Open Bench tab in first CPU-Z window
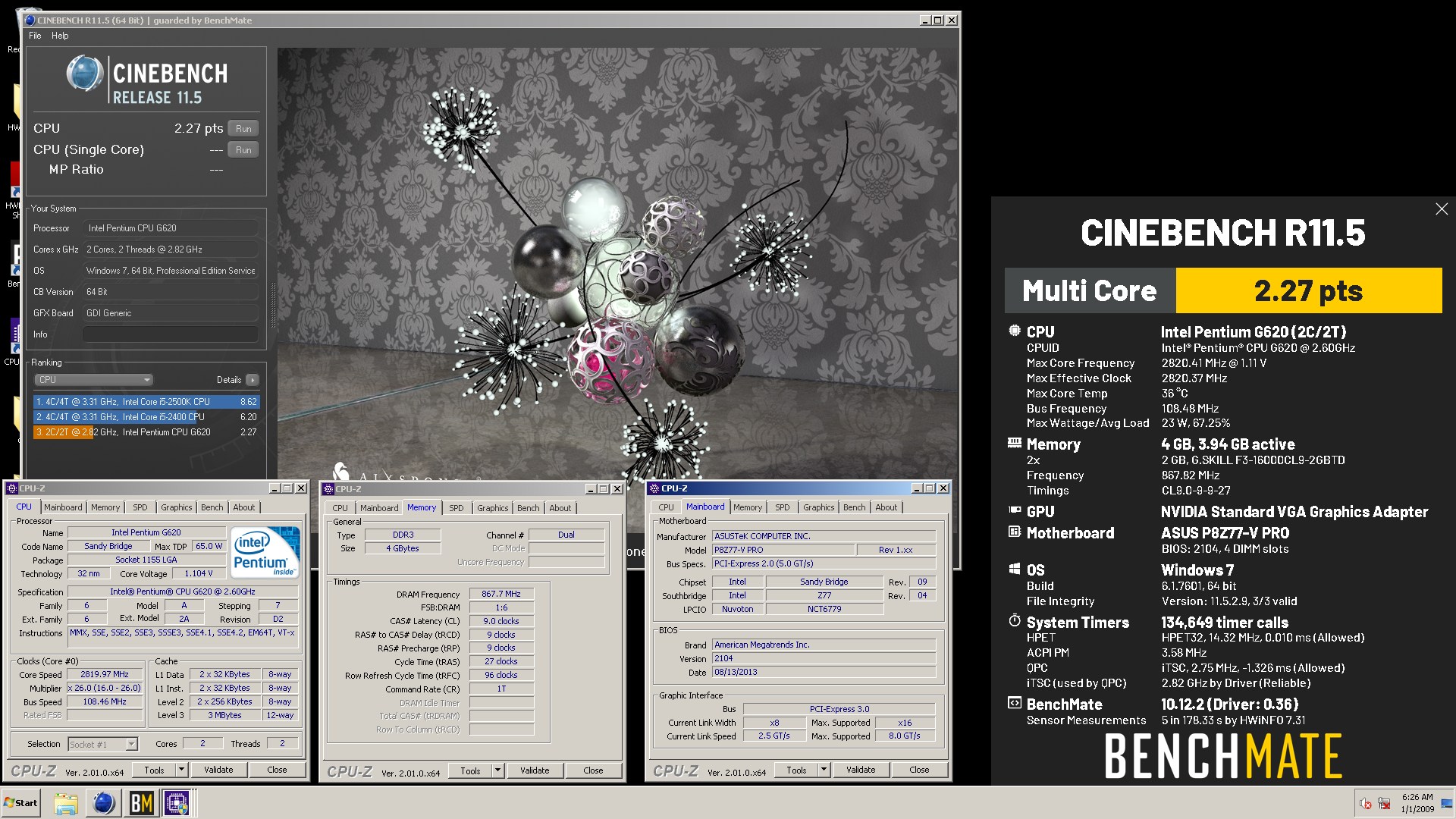The height and width of the screenshot is (819, 1456). point(212,507)
